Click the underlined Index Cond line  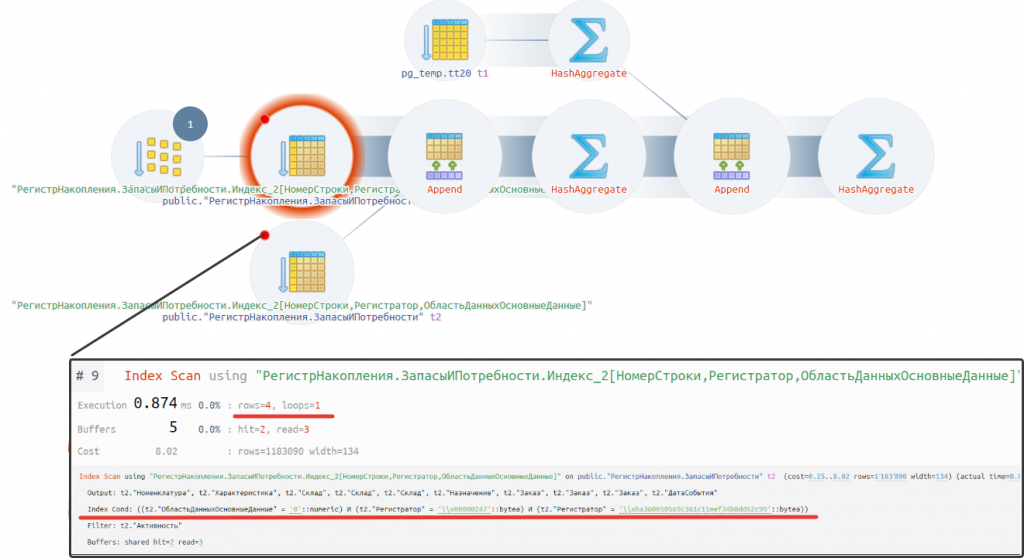pos(447,509)
